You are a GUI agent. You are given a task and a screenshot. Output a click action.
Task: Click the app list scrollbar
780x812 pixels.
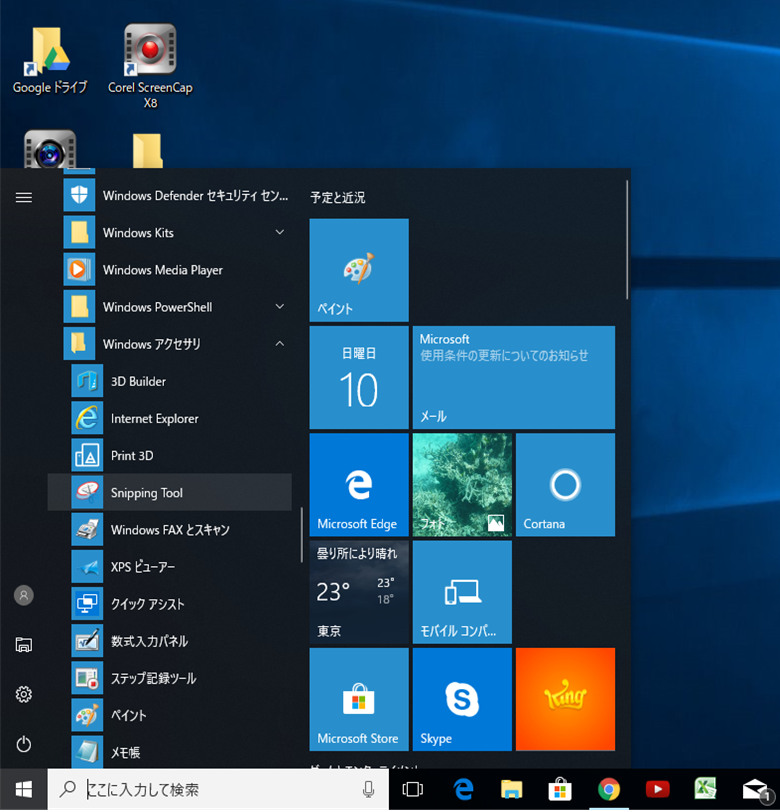click(301, 535)
